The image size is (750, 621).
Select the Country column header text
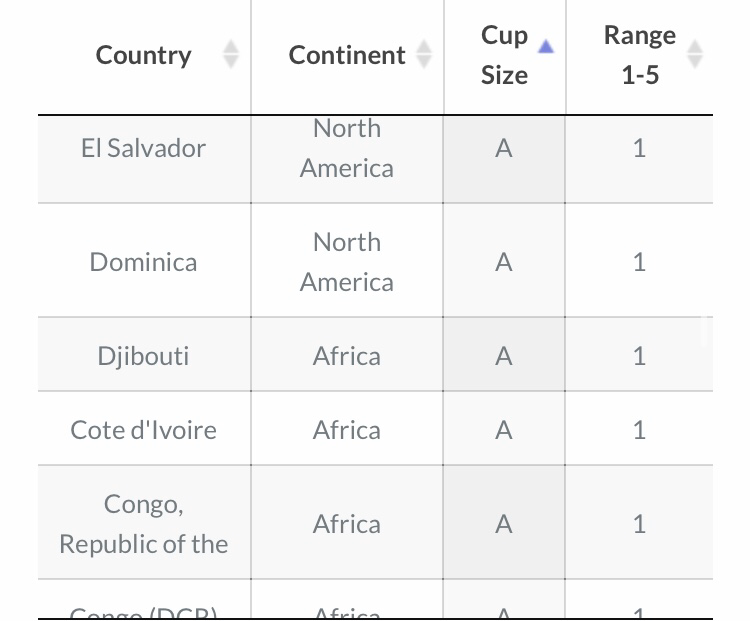pyautogui.click(x=143, y=55)
